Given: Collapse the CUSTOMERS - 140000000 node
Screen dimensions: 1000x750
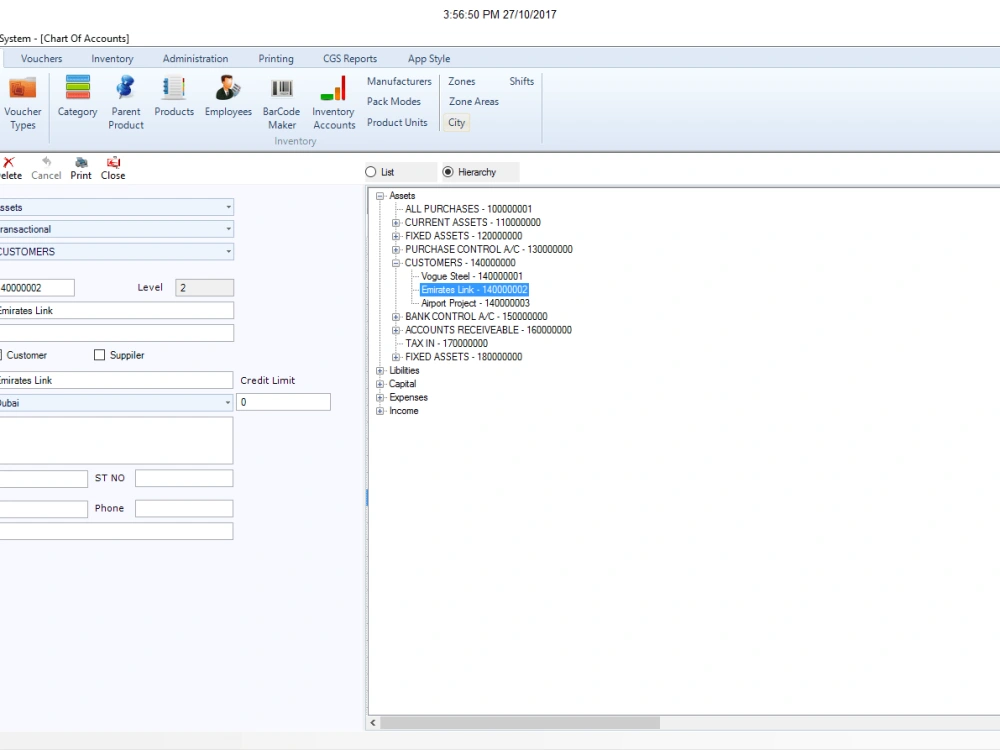Looking at the screenshot, I should [x=396, y=263].
